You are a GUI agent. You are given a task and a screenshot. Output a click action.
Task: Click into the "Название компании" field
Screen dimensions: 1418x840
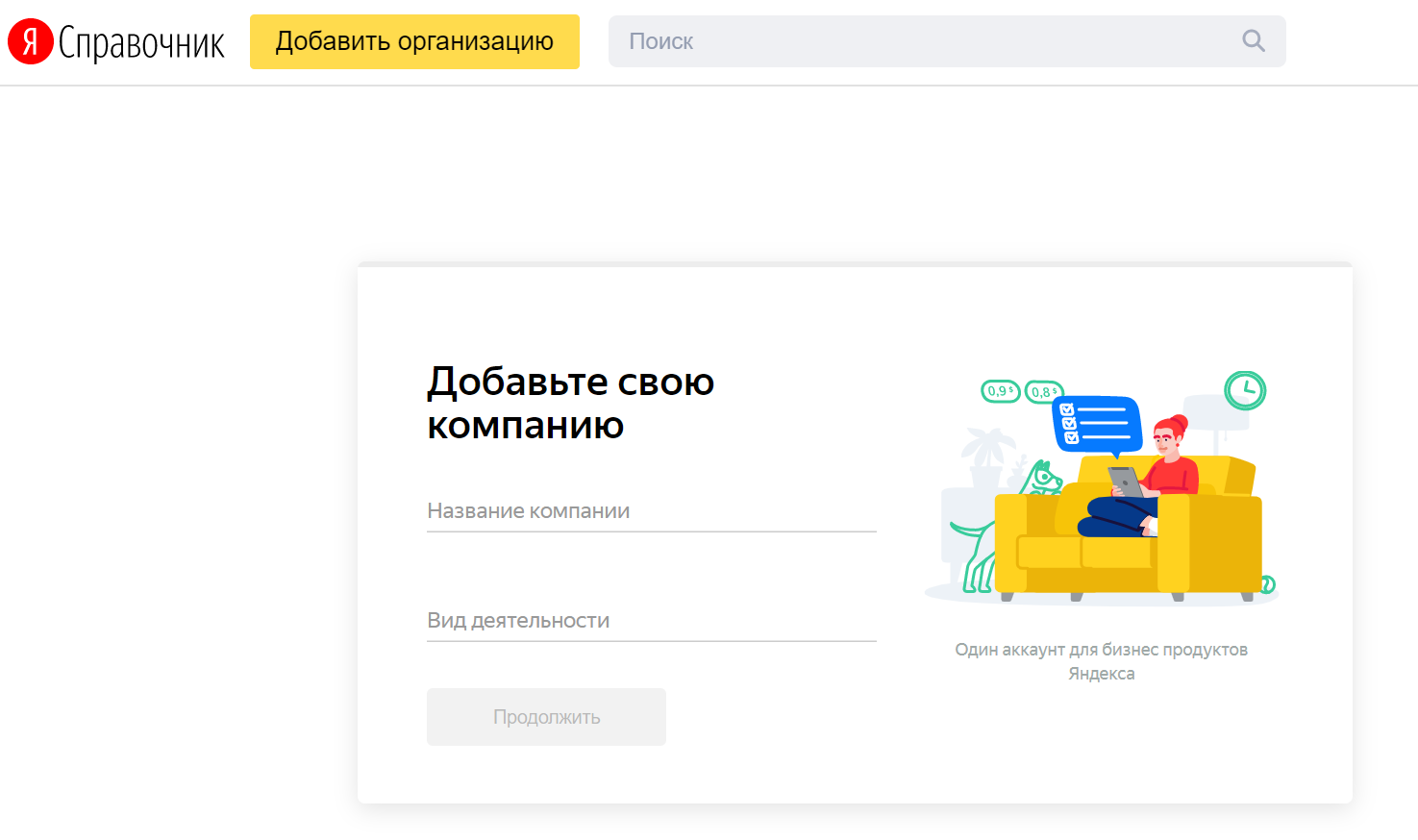pos(651,511)
